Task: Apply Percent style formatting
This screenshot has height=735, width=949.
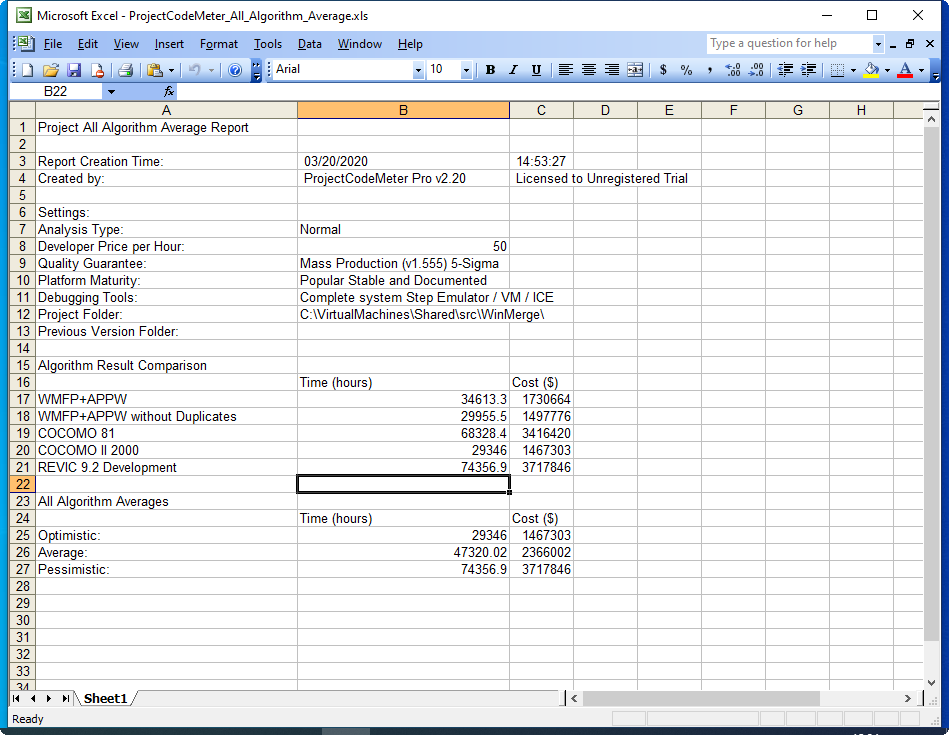Action: pos(685,70)
